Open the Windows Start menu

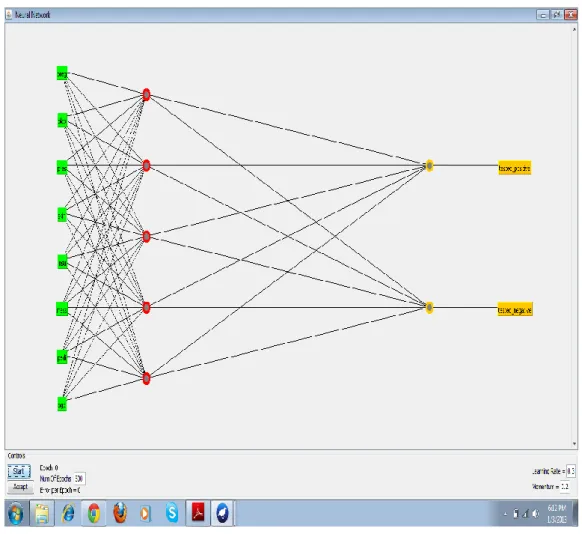[16, 513]
